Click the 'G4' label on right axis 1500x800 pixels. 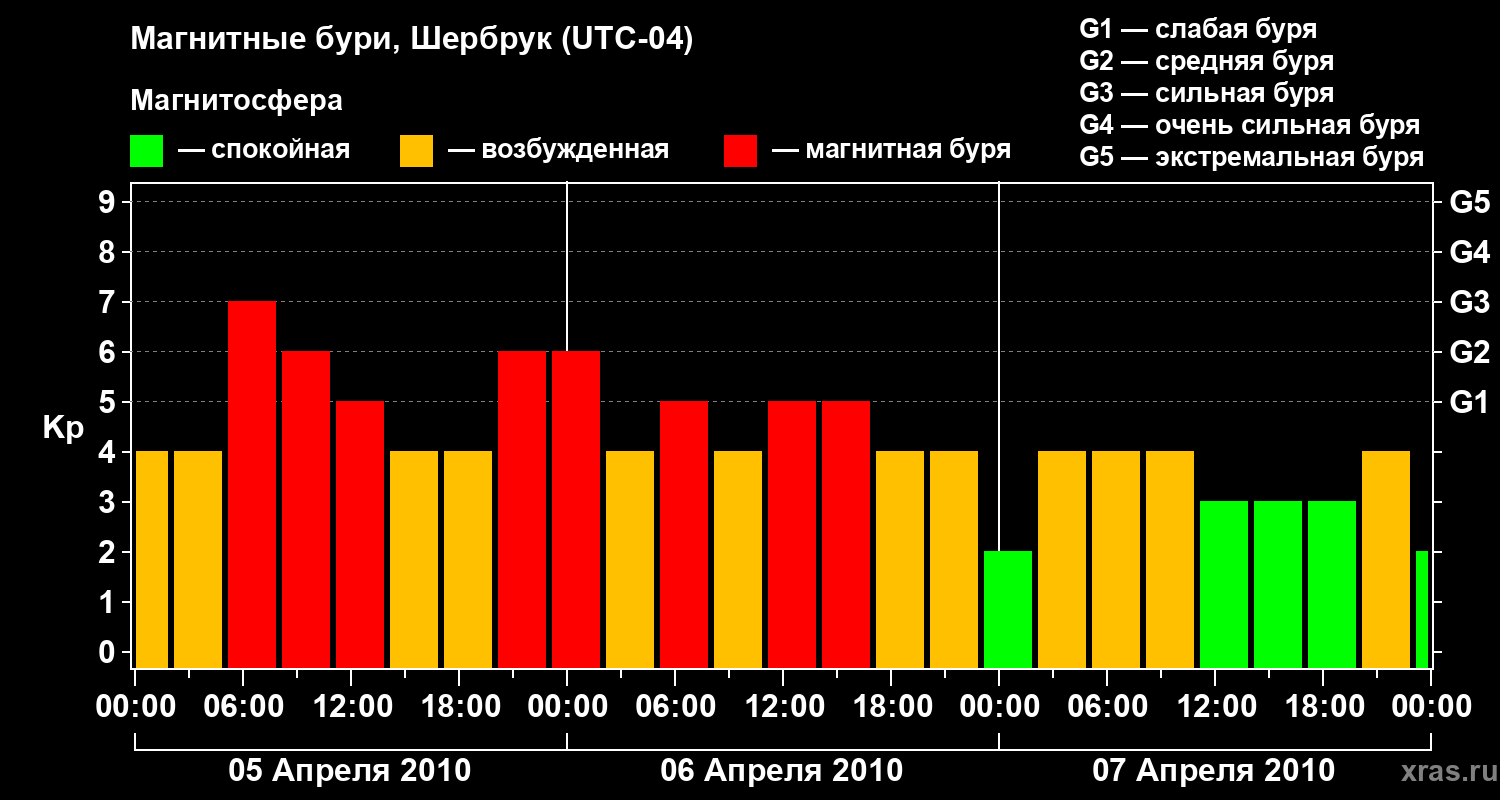pyautogui.click(x=1469, y=252)
